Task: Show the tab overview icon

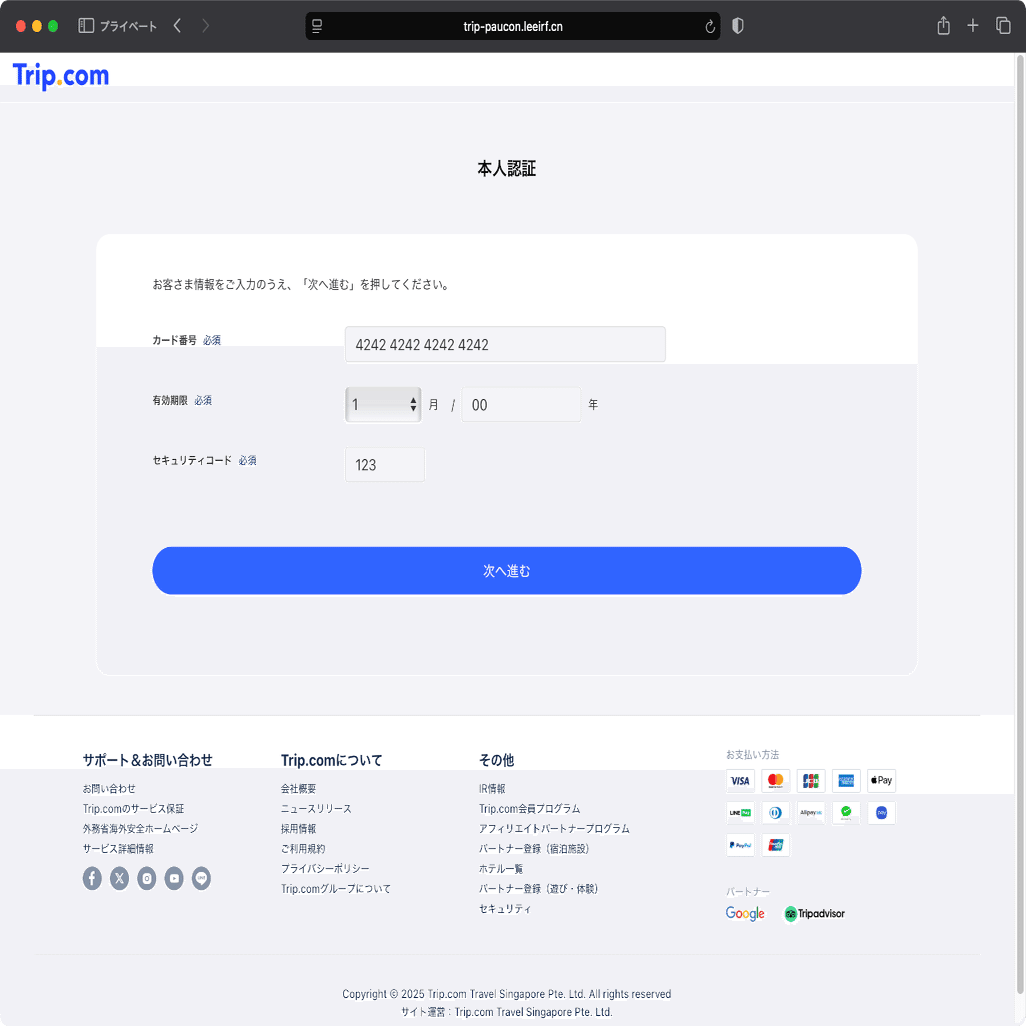Action: pyautogui.click(x=1003, y=26)
